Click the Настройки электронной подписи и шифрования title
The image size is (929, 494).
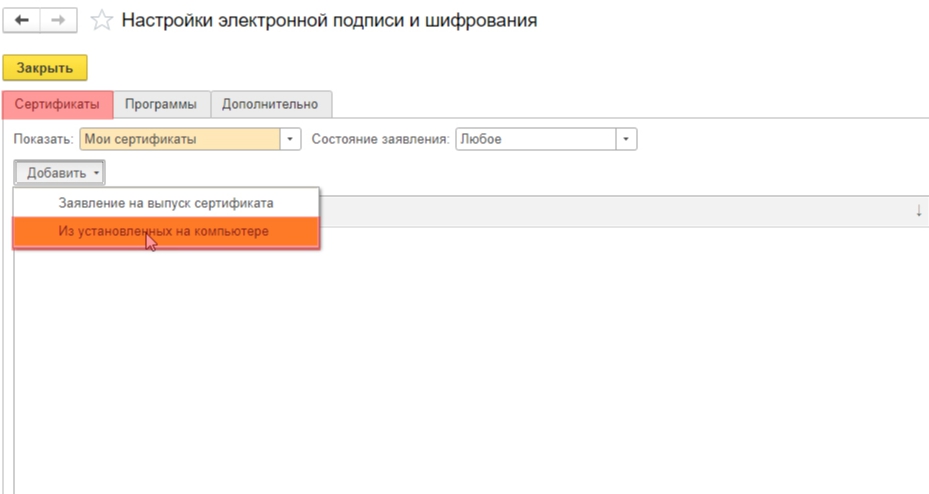(x=329, y=20)
